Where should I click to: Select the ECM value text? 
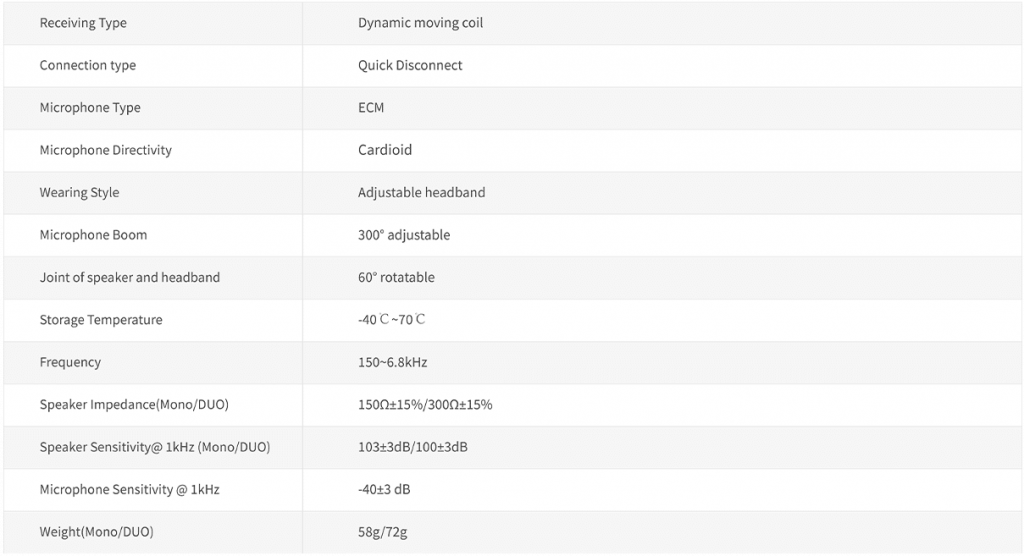[x=371, y=108]
